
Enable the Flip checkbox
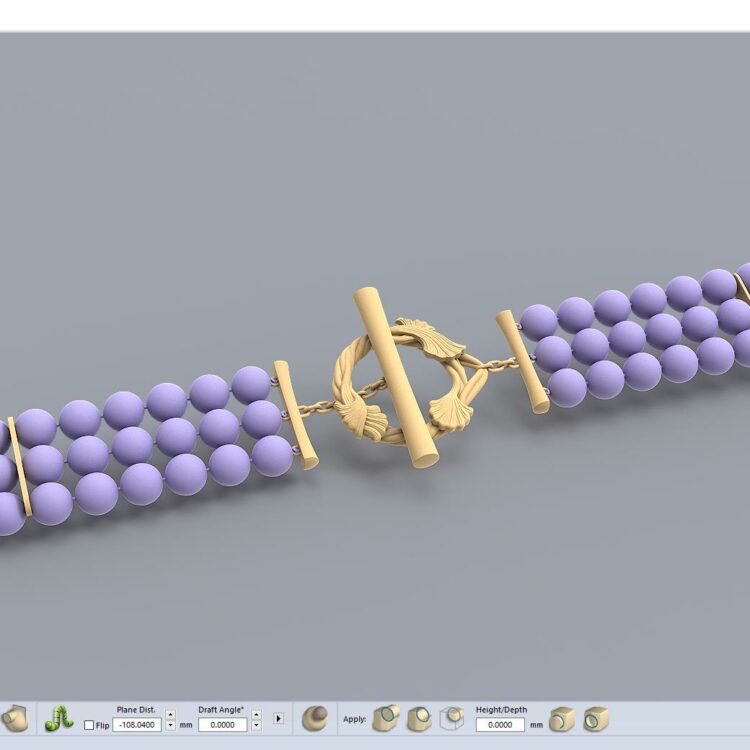point(89,725)
